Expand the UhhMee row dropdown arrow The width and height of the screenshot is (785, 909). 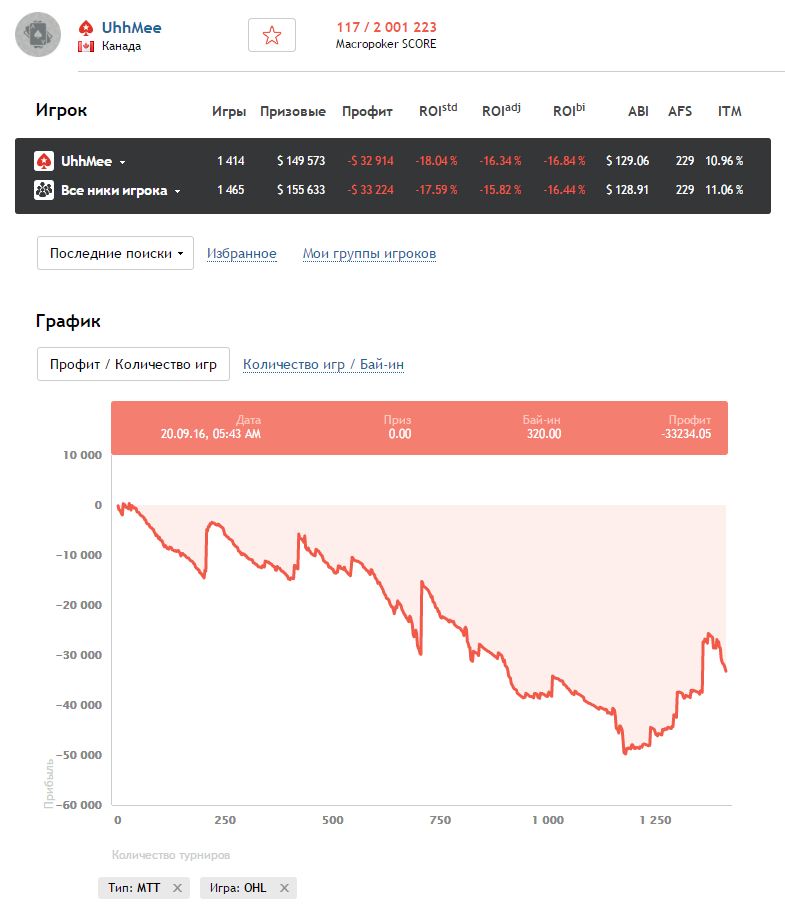click(122, 162)
